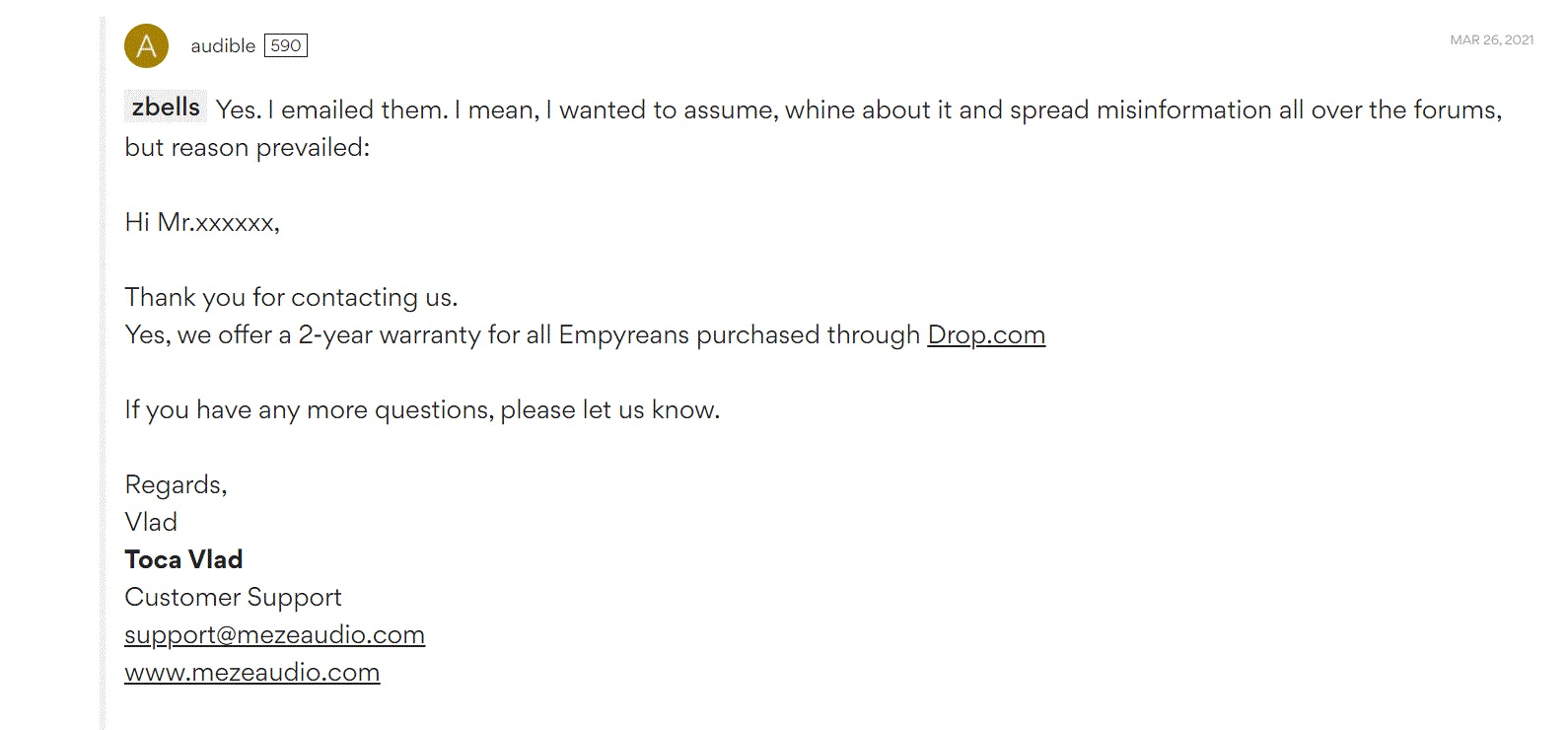Click the "Regards," sign-off line
Image resolution: width=1568 pixels, height=730 pixels.
click(x=176, y=485)
